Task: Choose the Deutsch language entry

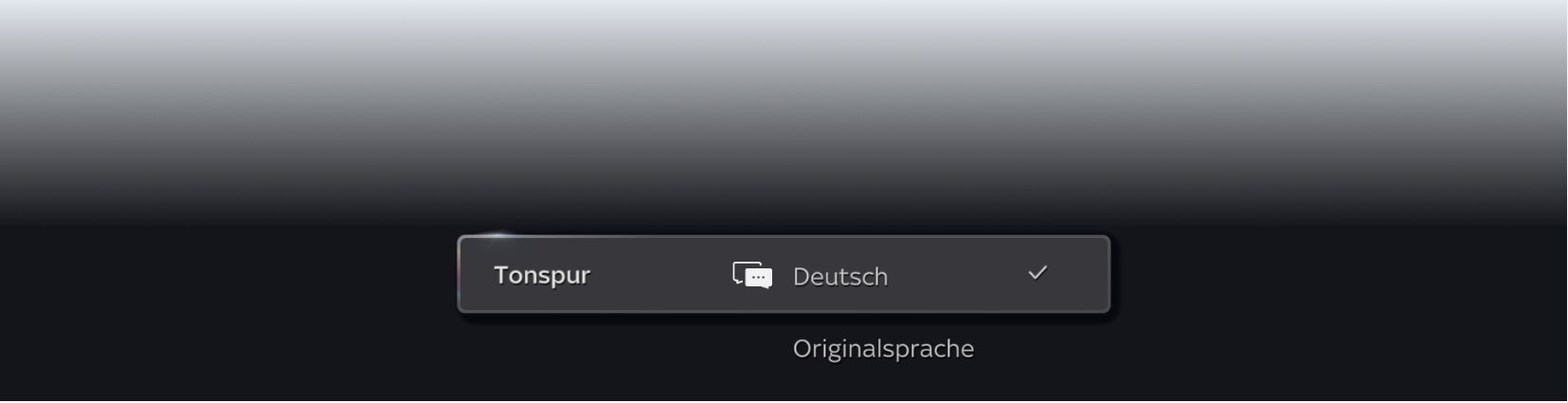Action: pyautogui.click(x=840, y=277)
